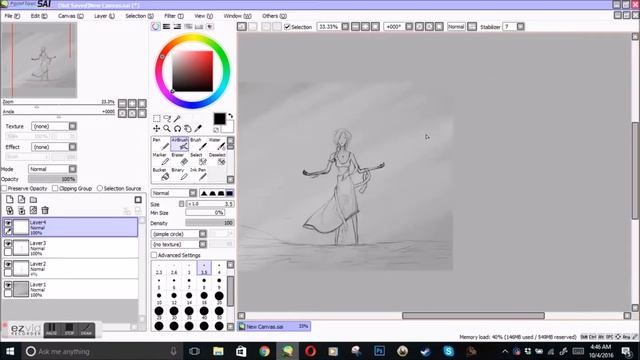The height and width of the screenshot is (360, 640).
Task: Open the canvas rotation angle dropdown
Action: [x=409, y=27]
